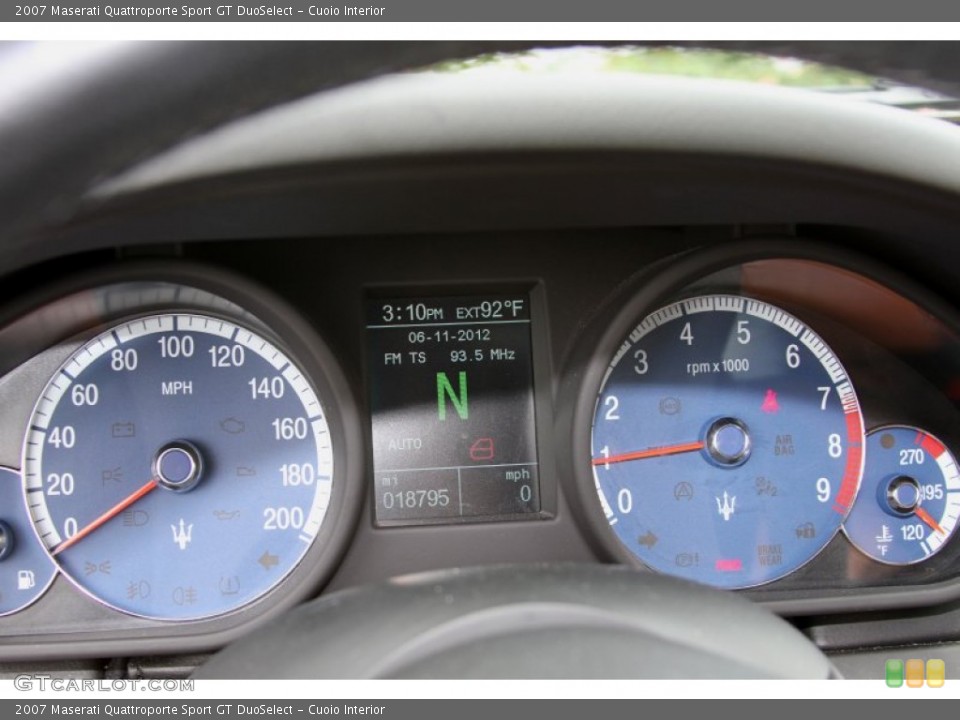Click the electric parking brake lock icon
Screen dimensions: 960x720
(805, 530)
